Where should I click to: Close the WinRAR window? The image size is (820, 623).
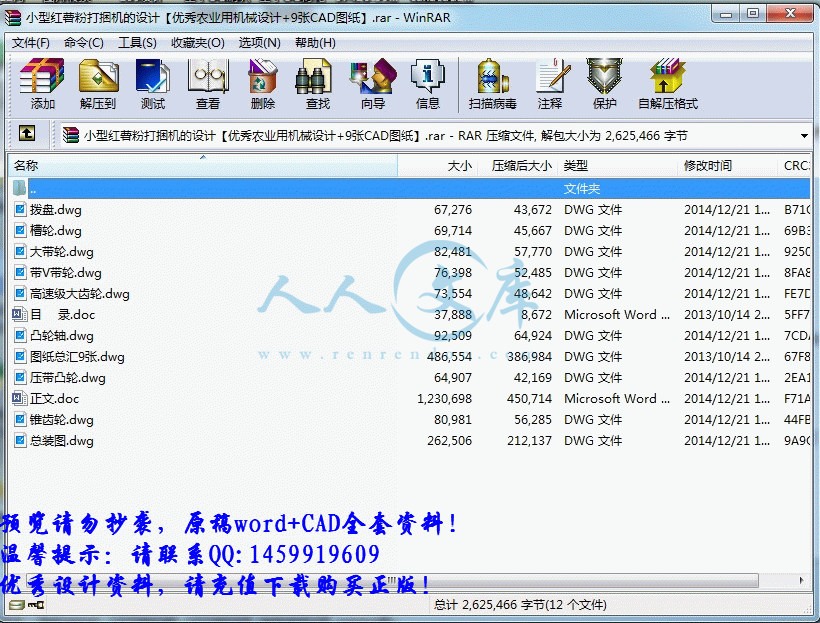(x=791, y=15)
